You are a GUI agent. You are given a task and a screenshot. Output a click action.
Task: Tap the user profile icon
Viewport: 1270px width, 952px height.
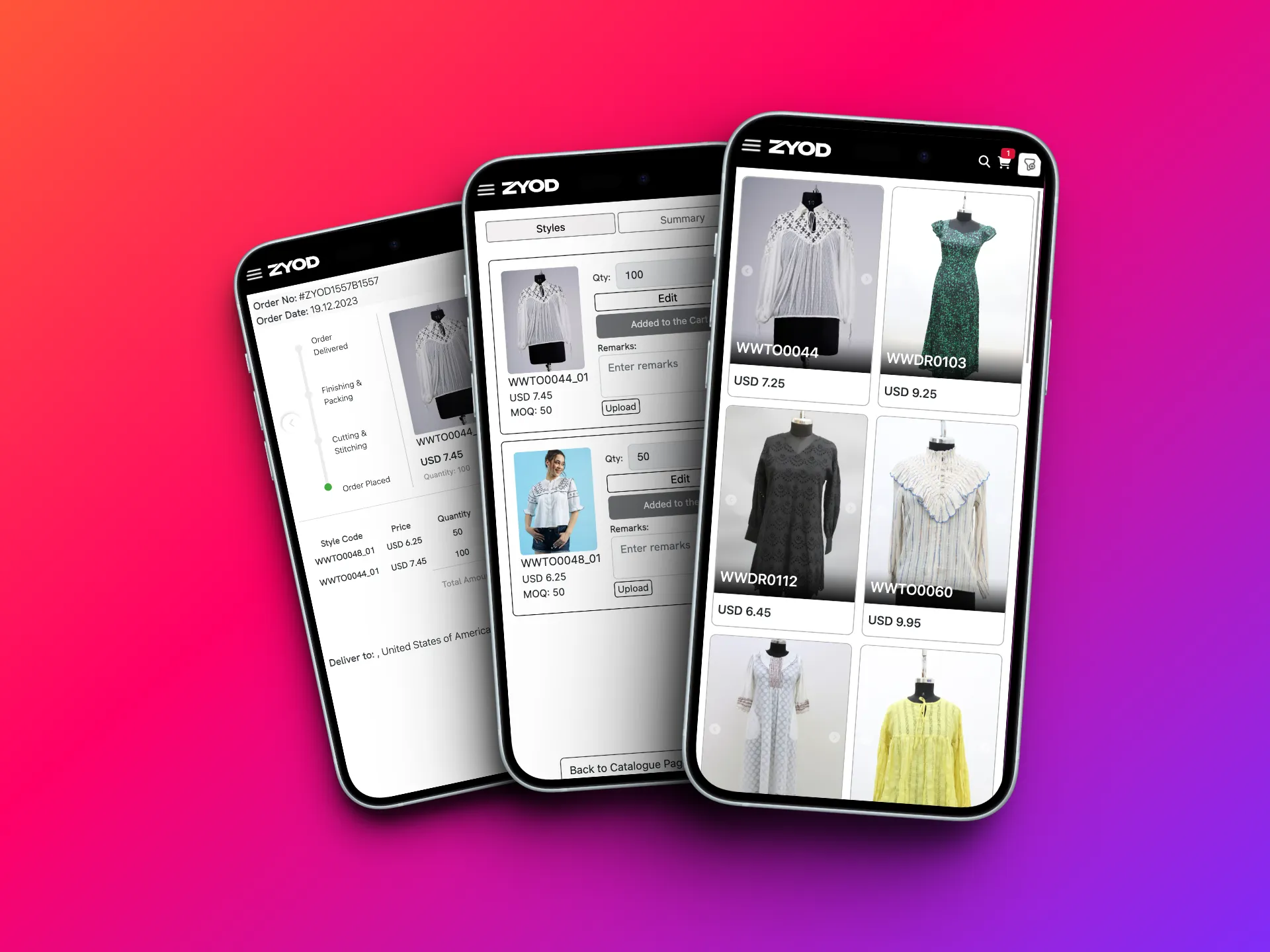tap(1029, 163)
